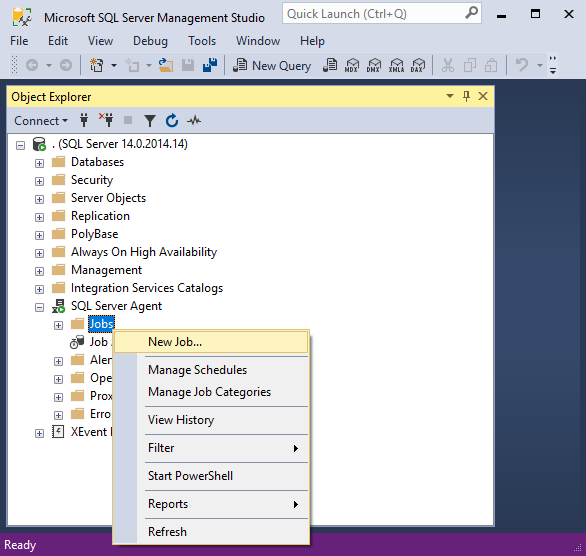Click the Open File folder icon
This screenshot has height=556, width=586.
(x=166, y=65)
